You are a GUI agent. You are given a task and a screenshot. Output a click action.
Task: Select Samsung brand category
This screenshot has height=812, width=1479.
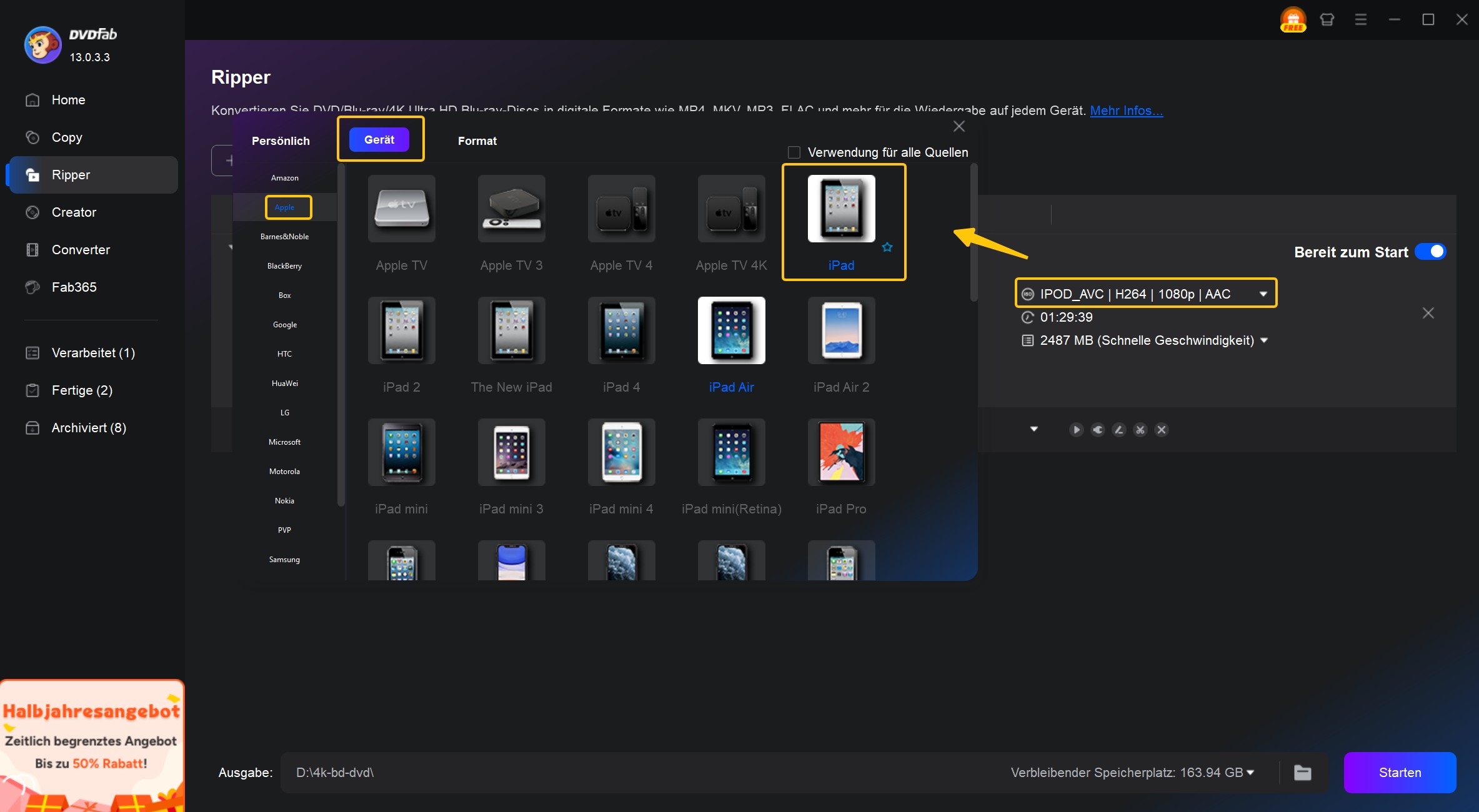pyautogui.click(x=285, y=560)
